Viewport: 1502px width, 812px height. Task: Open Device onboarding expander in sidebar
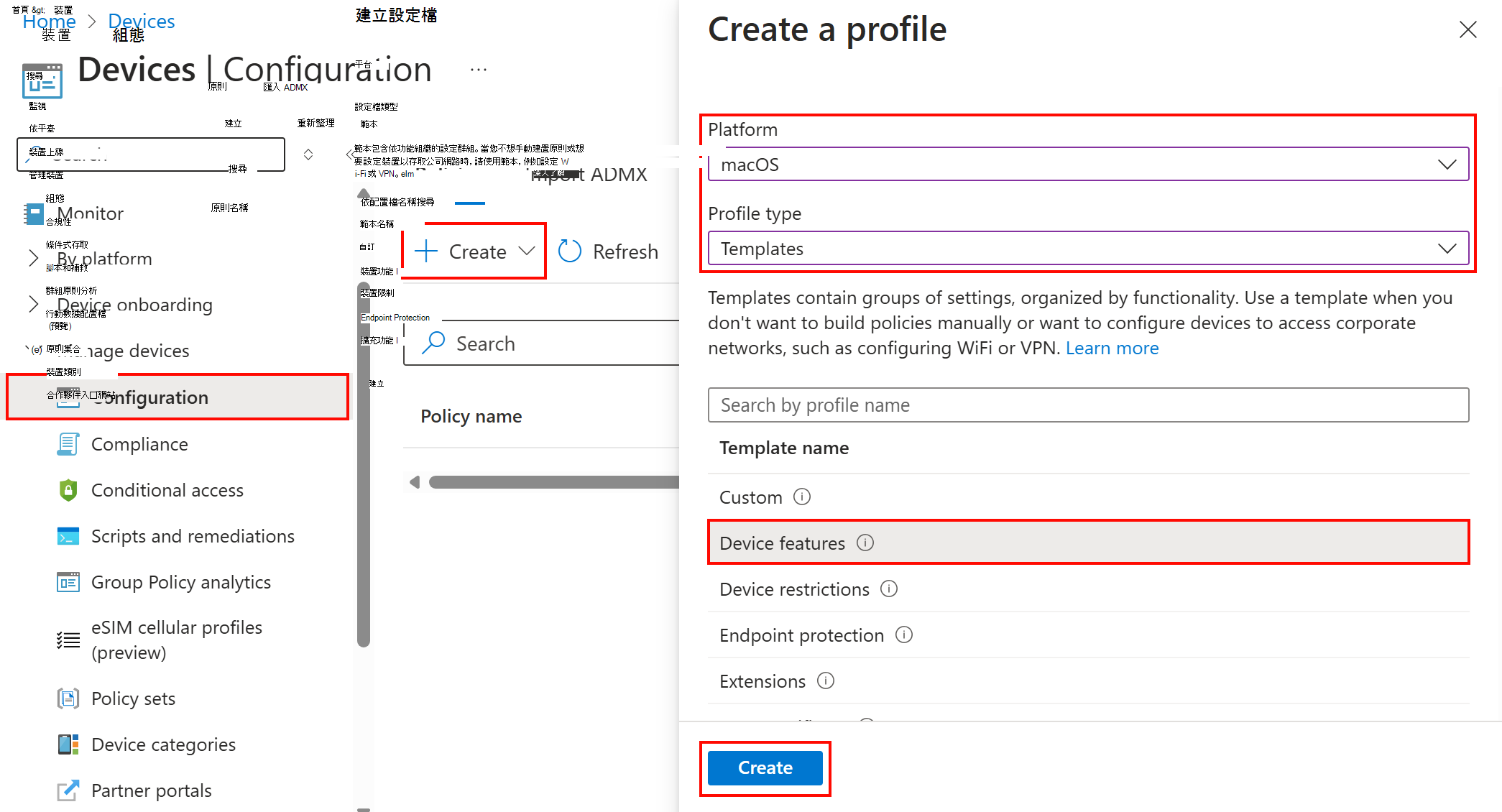[x=35, y=303]
